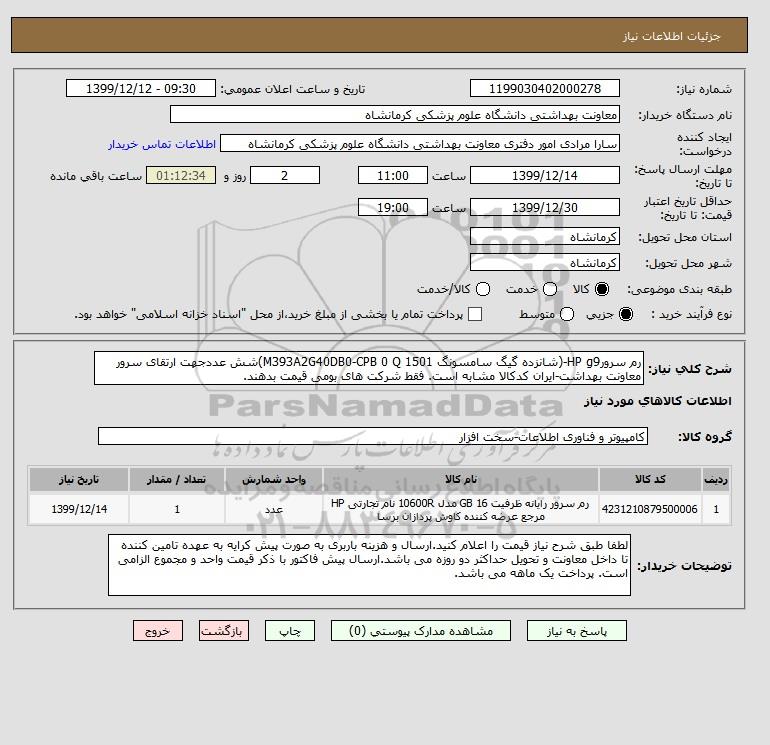The image size is (770, 745).
Task: Click the نام دستگاه خریدار field
Action: [x=395, y=114]
